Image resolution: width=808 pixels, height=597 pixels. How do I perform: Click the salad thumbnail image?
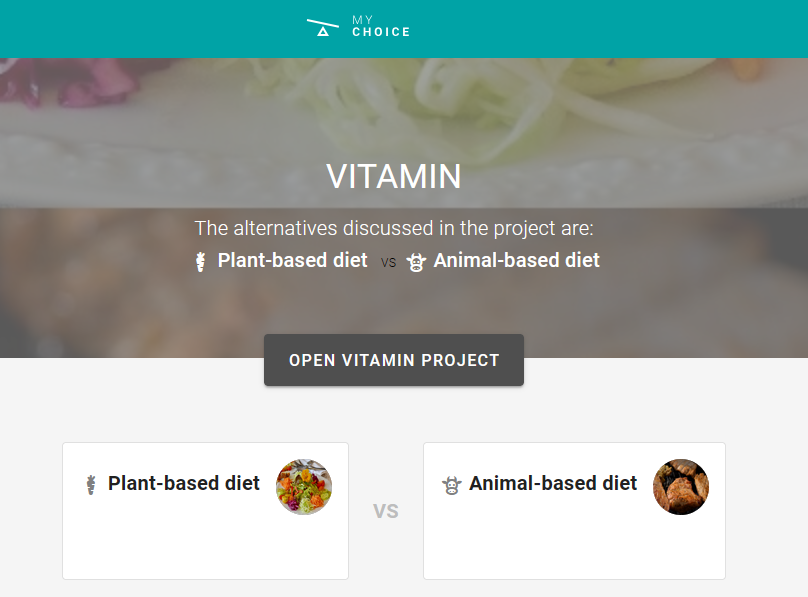pos(304,487)
